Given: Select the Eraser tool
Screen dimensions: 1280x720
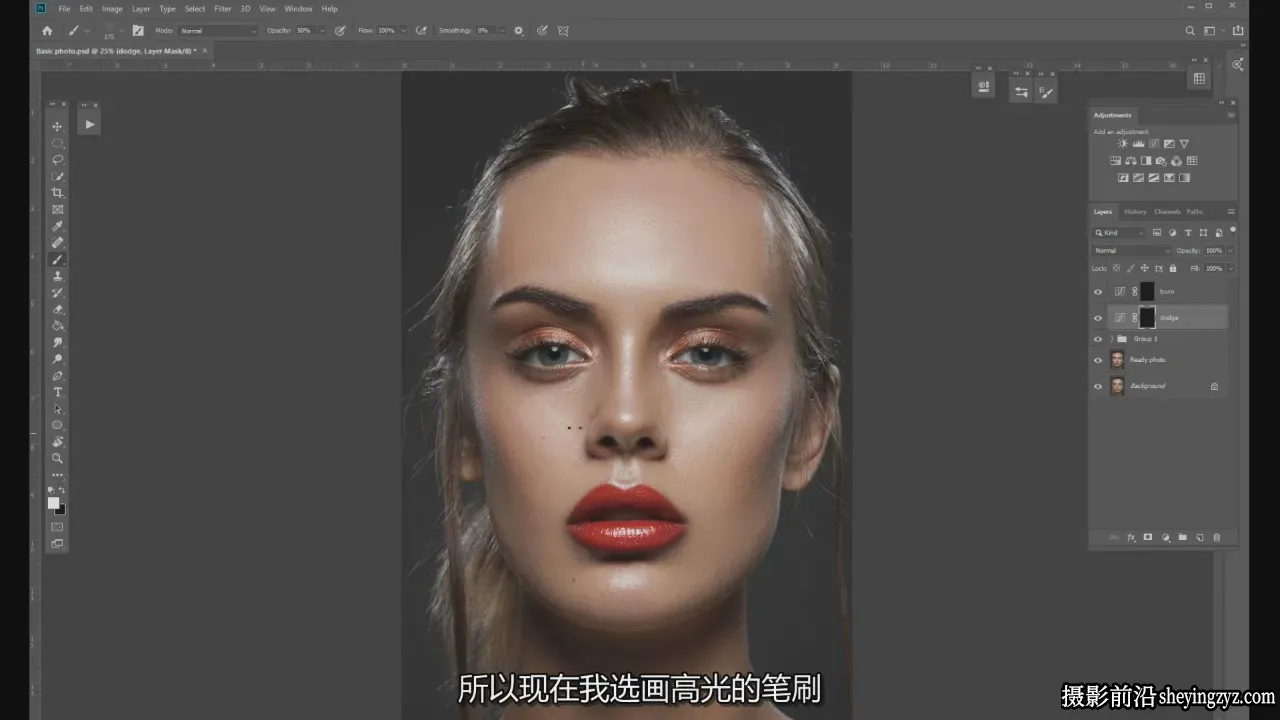Looking at the screenshot, I should click(57, 309).
